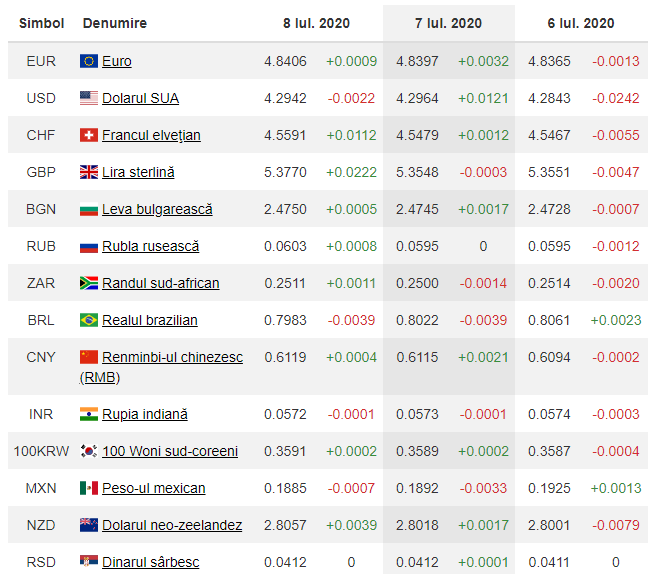
Task: Open Renminbi-ul chinezesc currency link
Action: click(172, 357)
